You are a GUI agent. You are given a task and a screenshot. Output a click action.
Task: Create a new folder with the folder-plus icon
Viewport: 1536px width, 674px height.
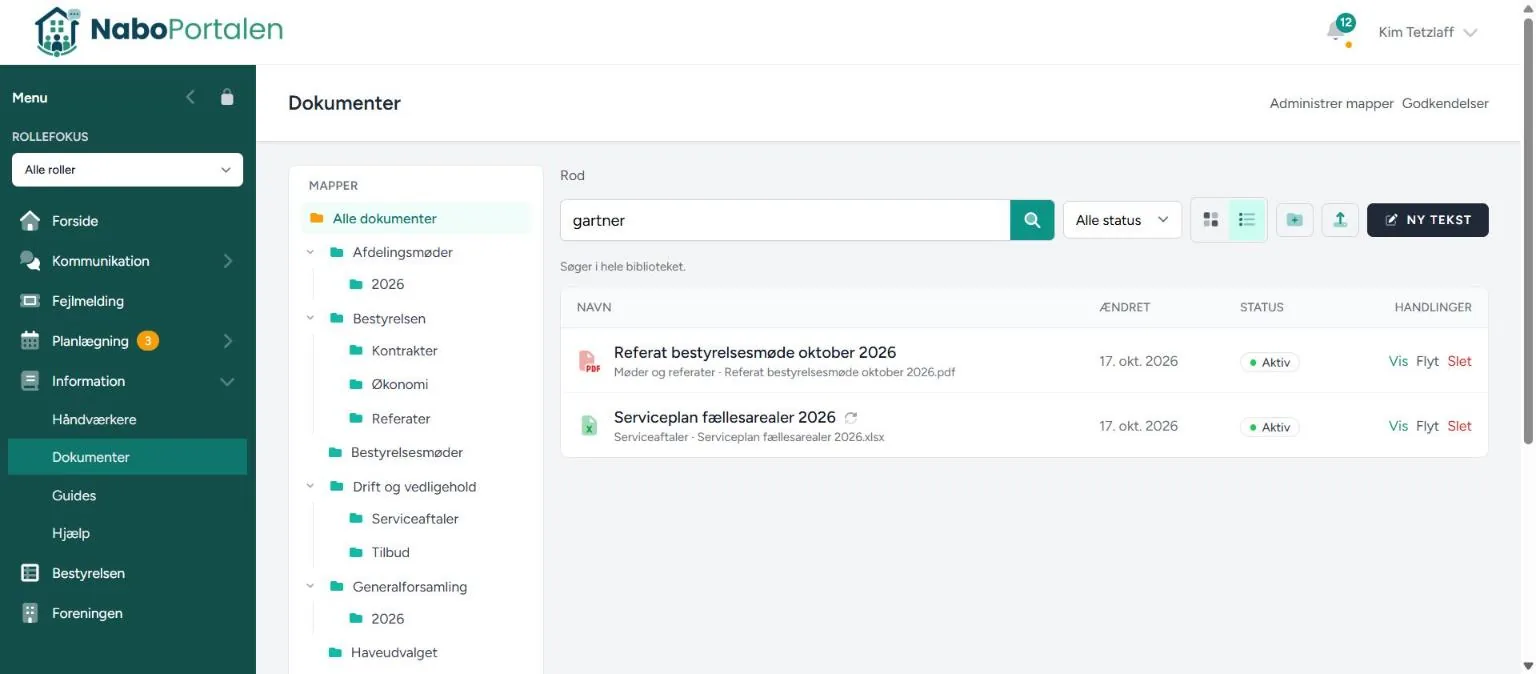click(1295, 220)
